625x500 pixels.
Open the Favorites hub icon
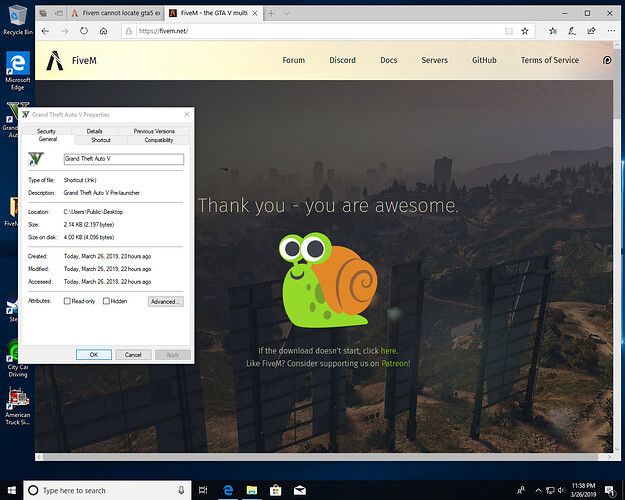[552, 31]
